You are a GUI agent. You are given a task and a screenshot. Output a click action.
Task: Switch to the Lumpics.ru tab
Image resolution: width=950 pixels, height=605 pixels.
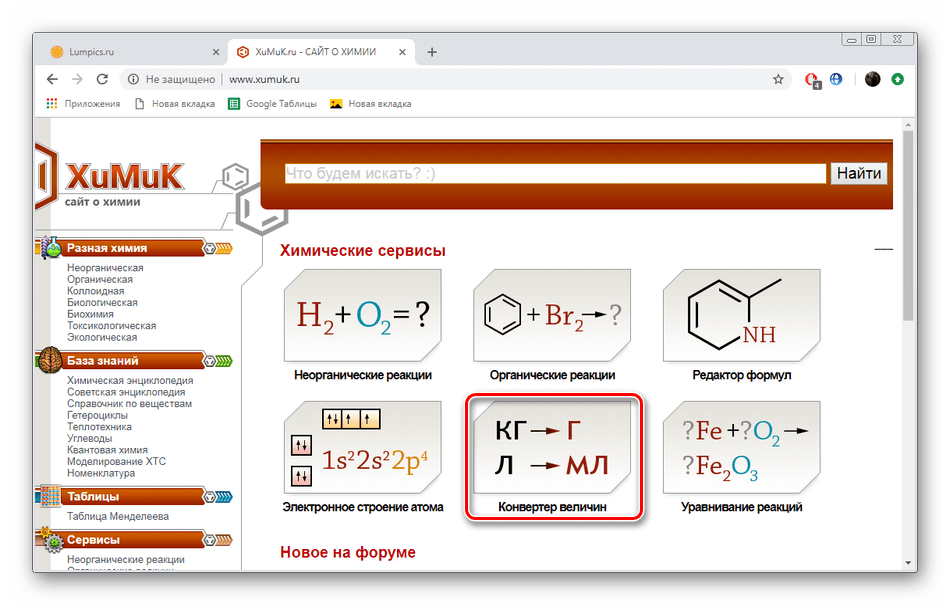133,52
